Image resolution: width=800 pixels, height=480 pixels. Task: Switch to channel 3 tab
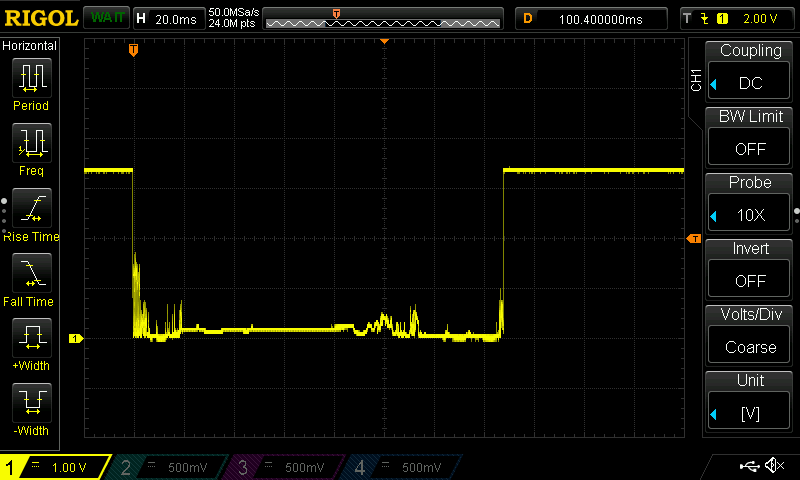coord(286,467)
